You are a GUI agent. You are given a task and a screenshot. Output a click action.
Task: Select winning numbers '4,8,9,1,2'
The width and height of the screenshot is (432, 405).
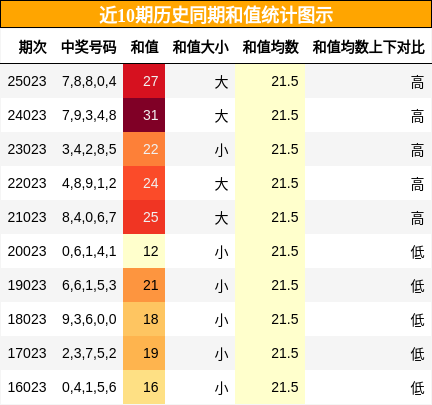89,184
